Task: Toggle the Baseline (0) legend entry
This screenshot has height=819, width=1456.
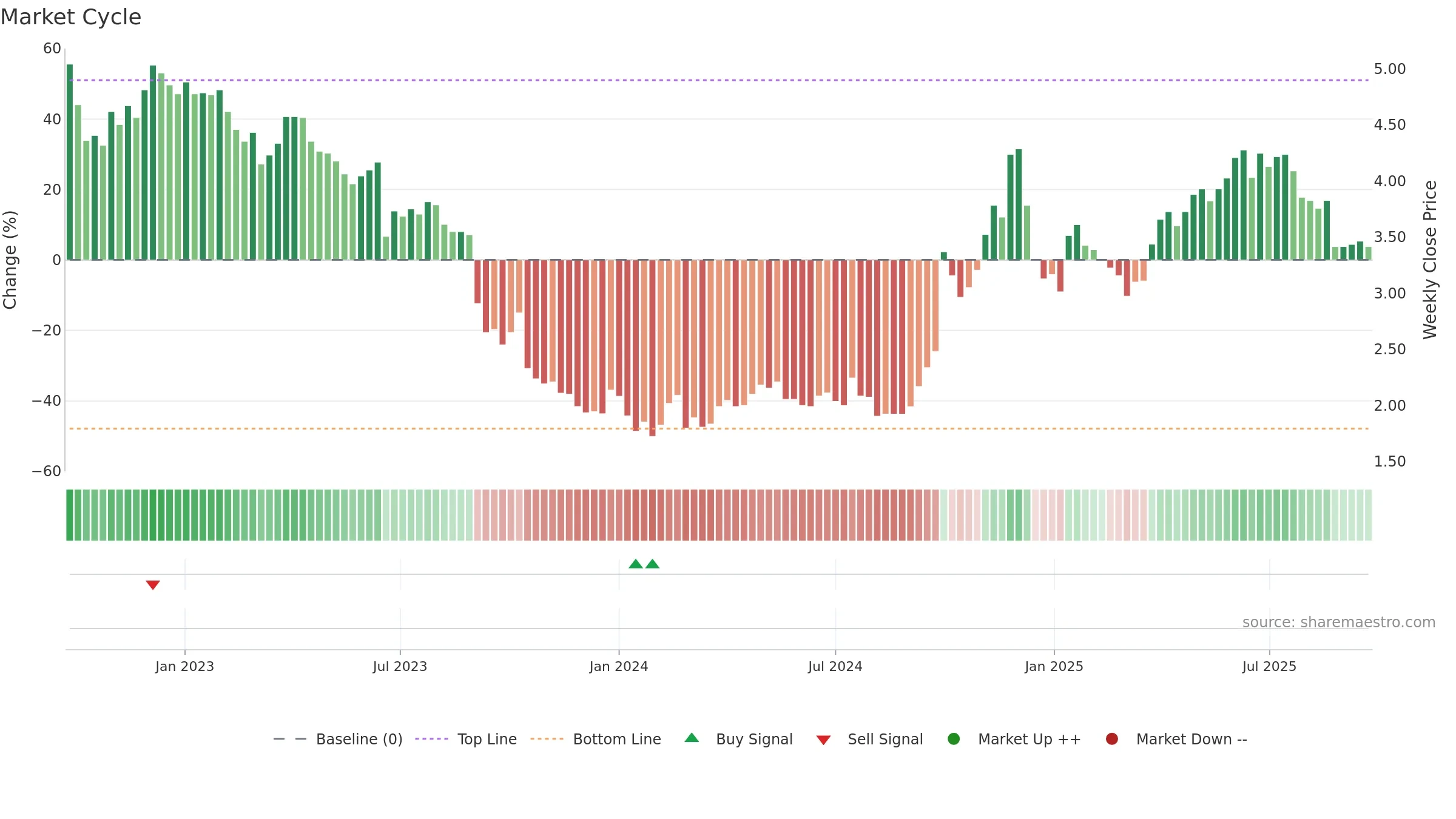Action: coord(338,739)
